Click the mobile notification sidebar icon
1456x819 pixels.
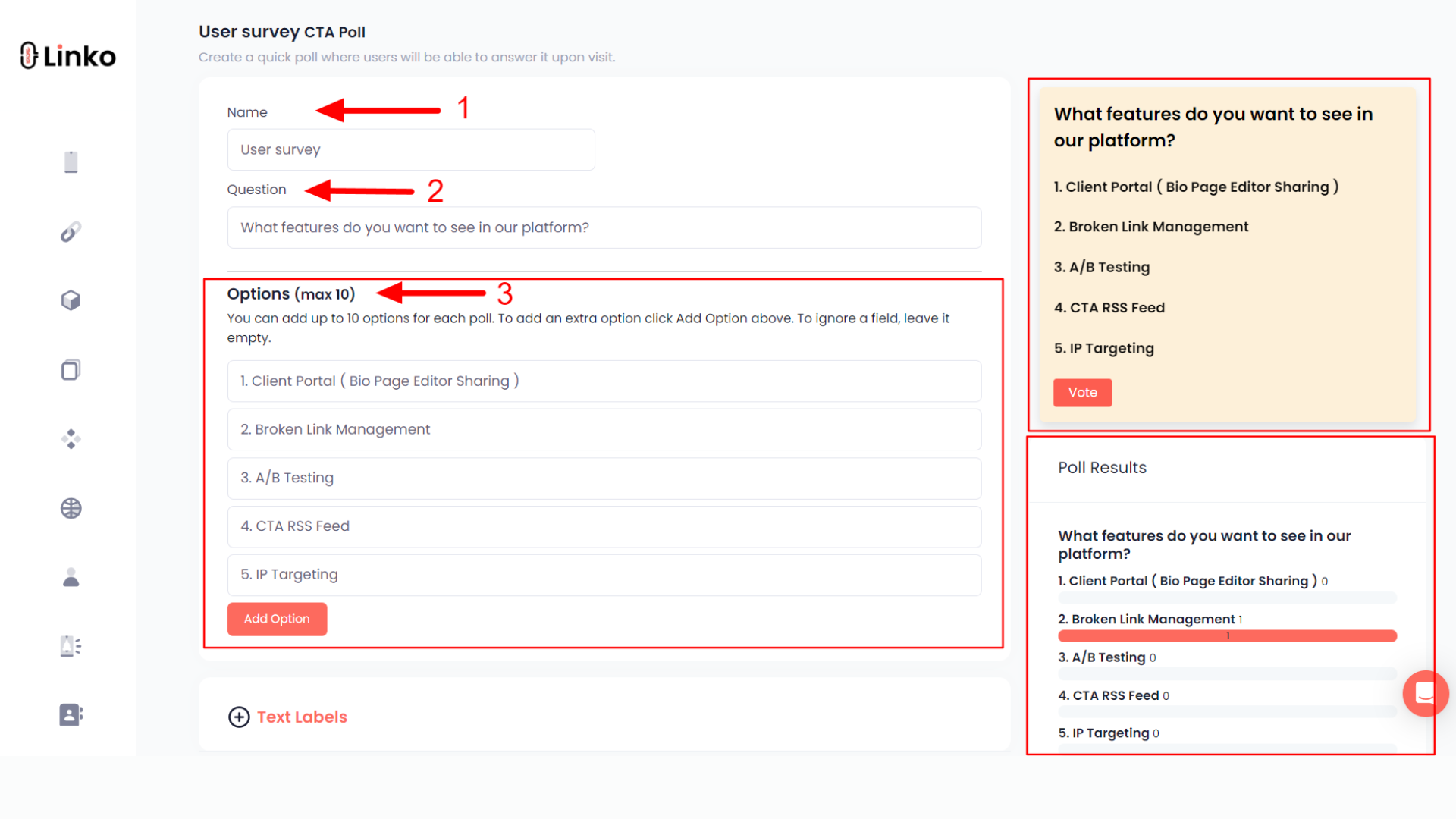pyautogui.click(x=70, y=645)
